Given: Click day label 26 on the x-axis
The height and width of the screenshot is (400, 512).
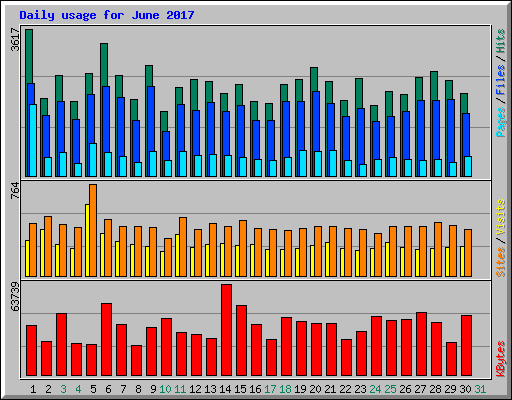Looking at the screenshot, I should [405, 389].
